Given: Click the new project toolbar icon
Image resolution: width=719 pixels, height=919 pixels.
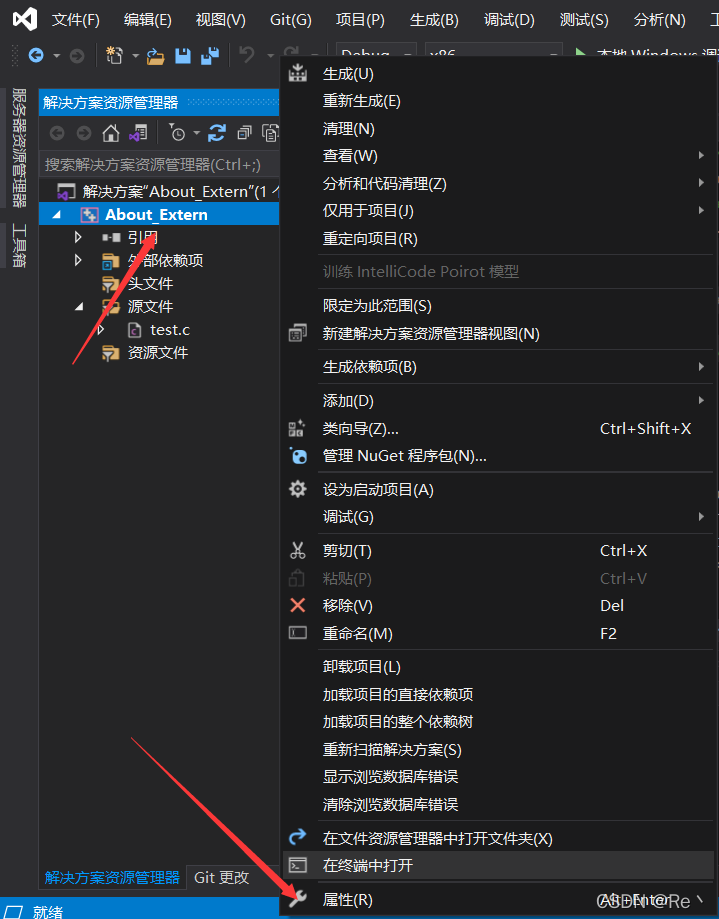Looking at the screenshot, I should (x=114, y=56).
